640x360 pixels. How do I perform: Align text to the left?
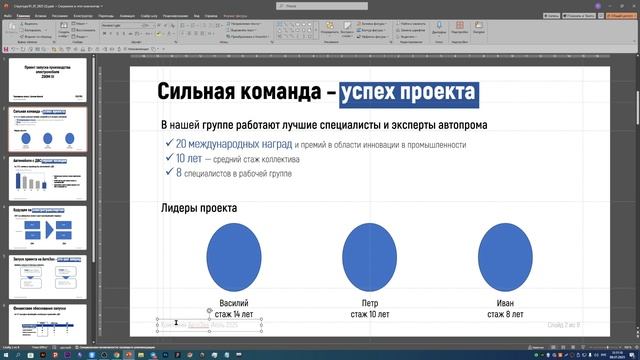[x=182, y=33]
